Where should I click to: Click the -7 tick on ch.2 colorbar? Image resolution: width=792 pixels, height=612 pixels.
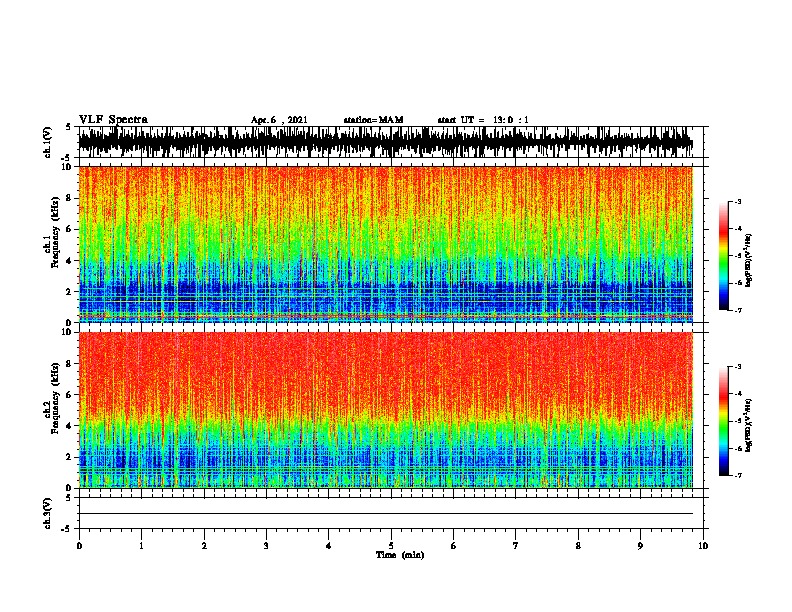click(x=737, y=475)
